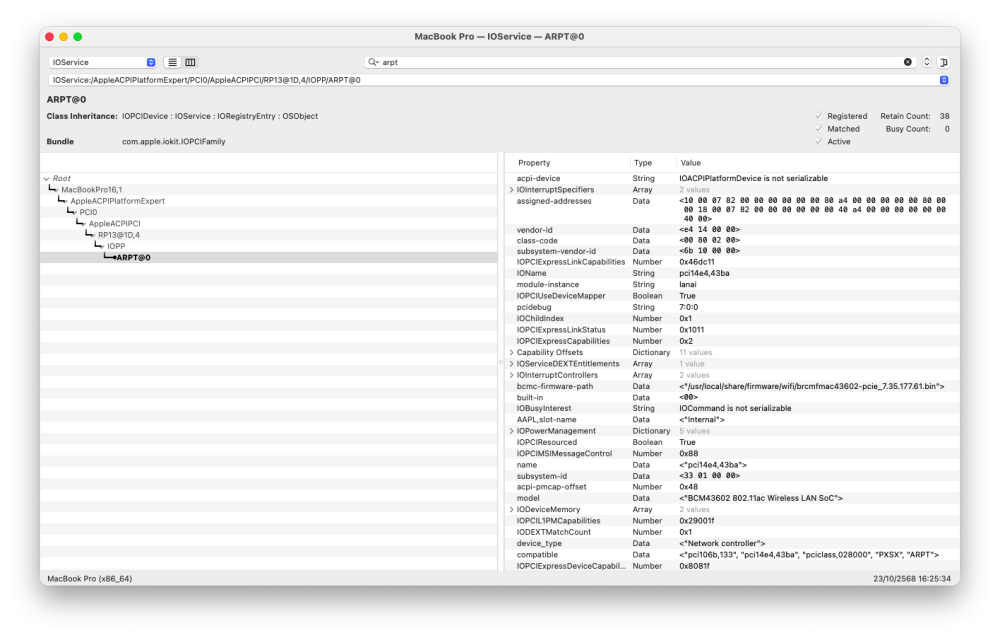Select the class-code property row
Image resolution: width=1000 pixels, height=638 pixels.
pyautogui.click(x=732, y=241)
